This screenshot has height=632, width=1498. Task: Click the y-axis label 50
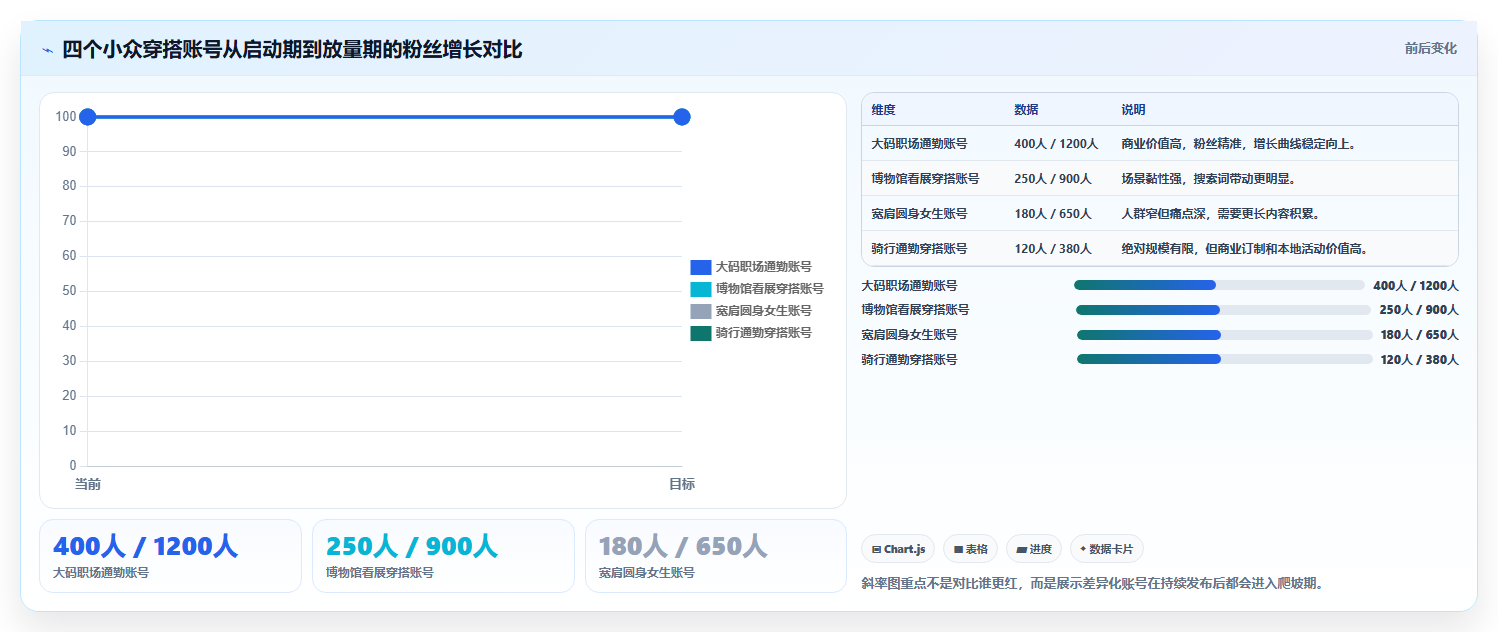pos(69,291)
